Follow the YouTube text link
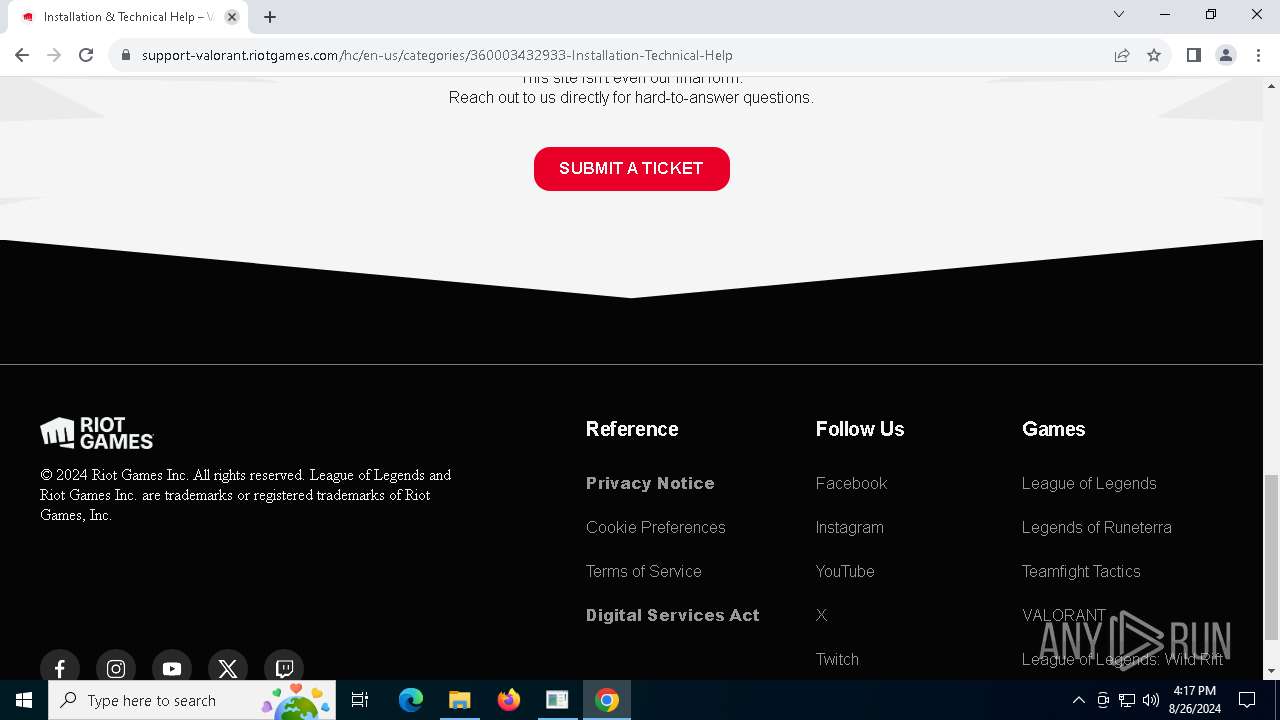The height and width of the screenshot is (720, 1280). pos(845,571)
